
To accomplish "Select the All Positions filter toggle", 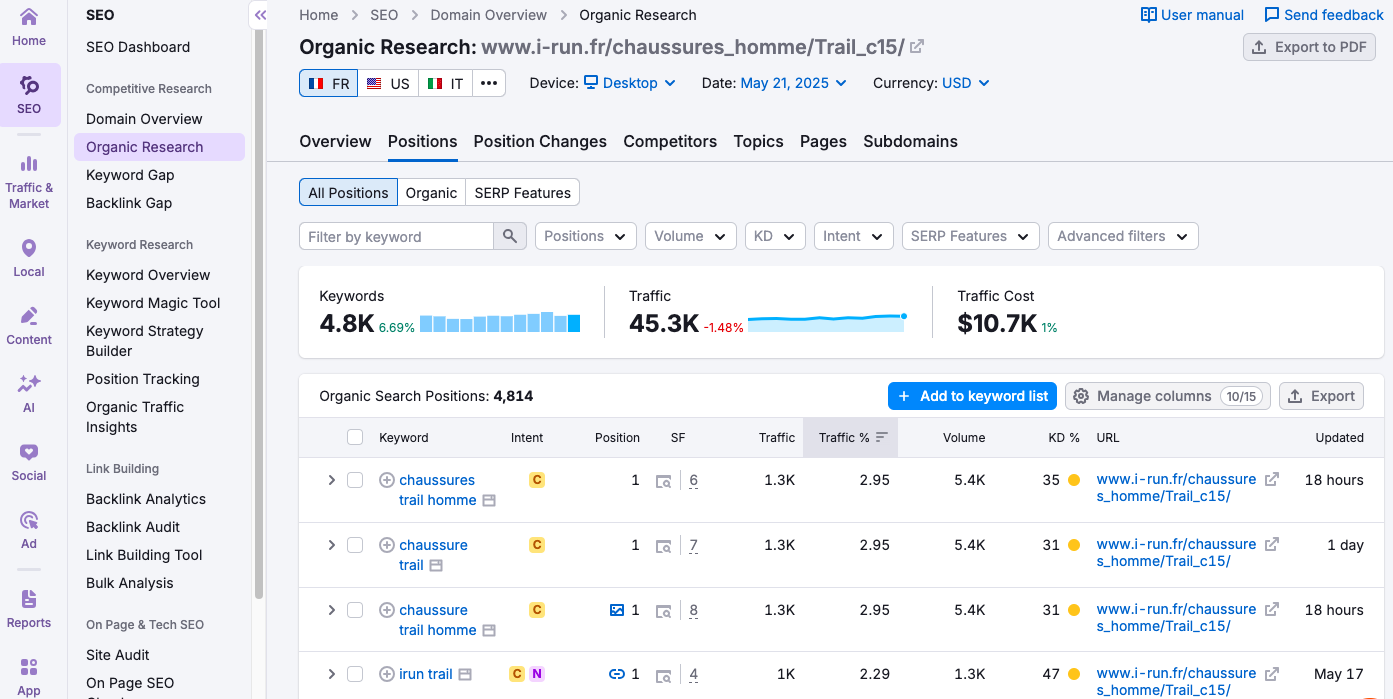I will 348,193.
